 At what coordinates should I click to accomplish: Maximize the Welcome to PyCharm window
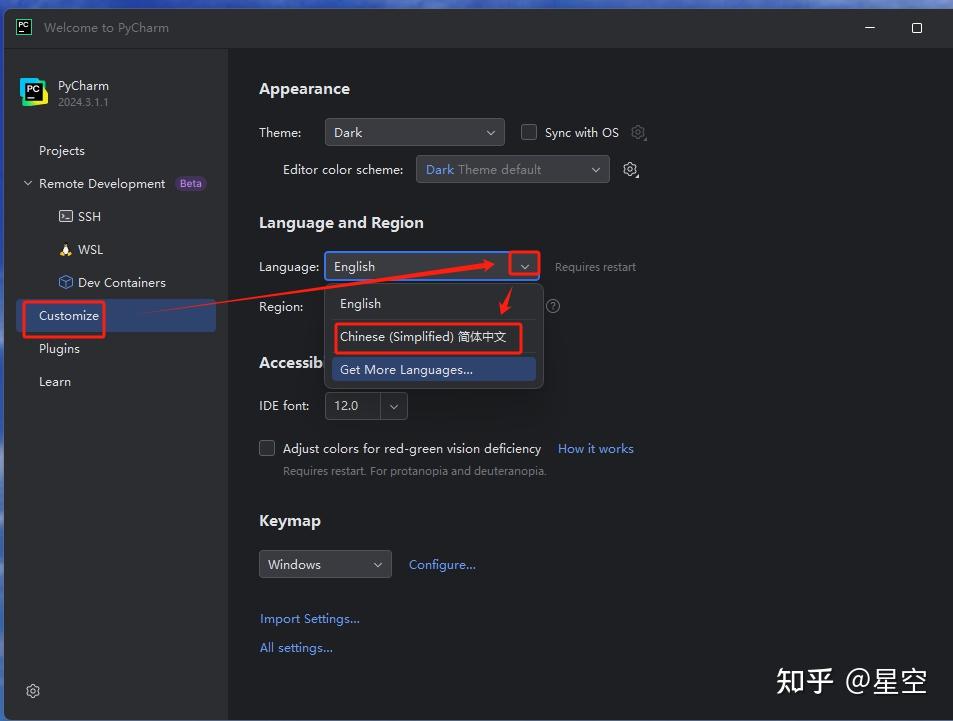[917, 27]
